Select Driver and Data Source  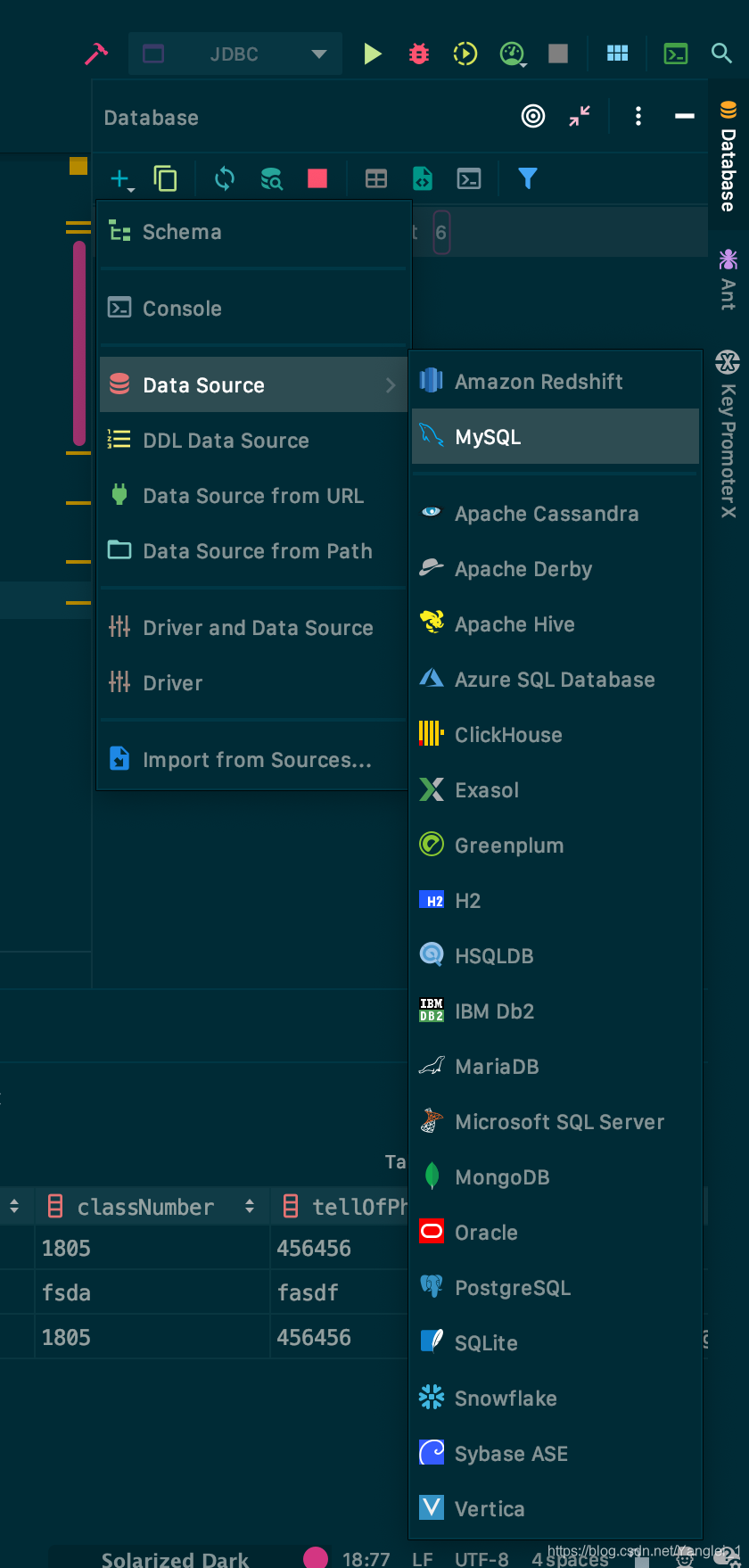point(253,627)
